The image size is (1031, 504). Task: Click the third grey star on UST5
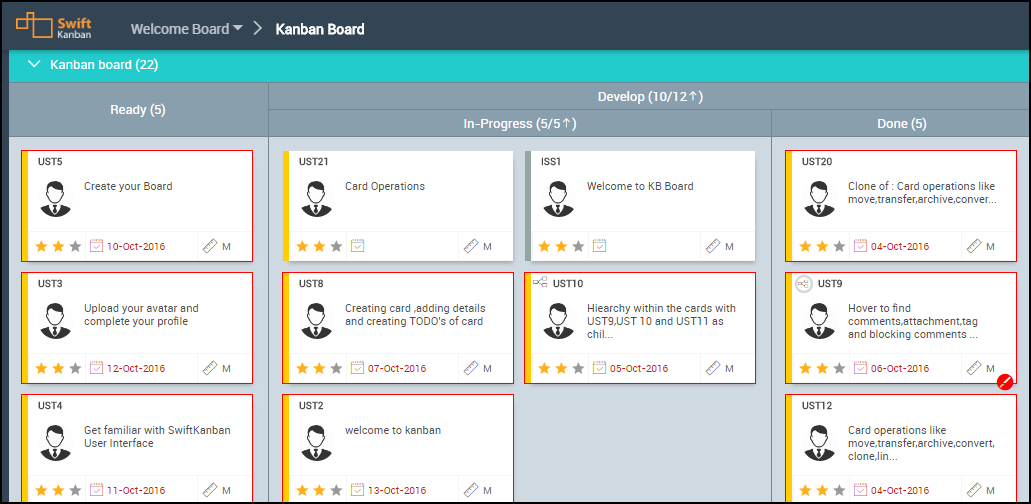click(x=76, y=246)
